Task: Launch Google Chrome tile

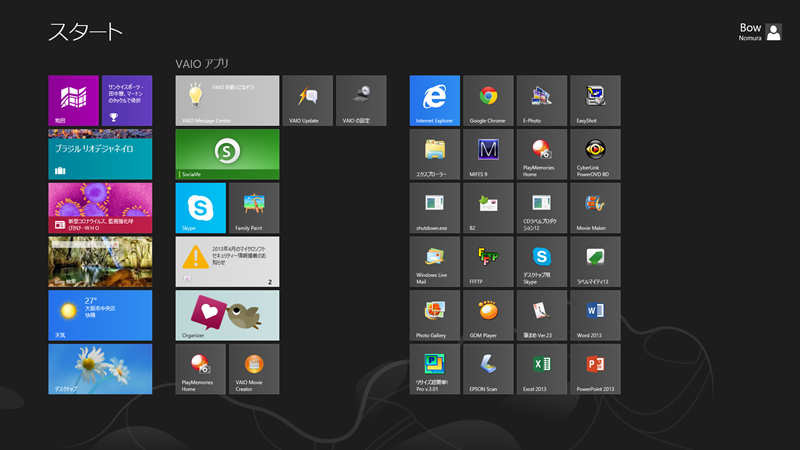Action: pos(488,101)
